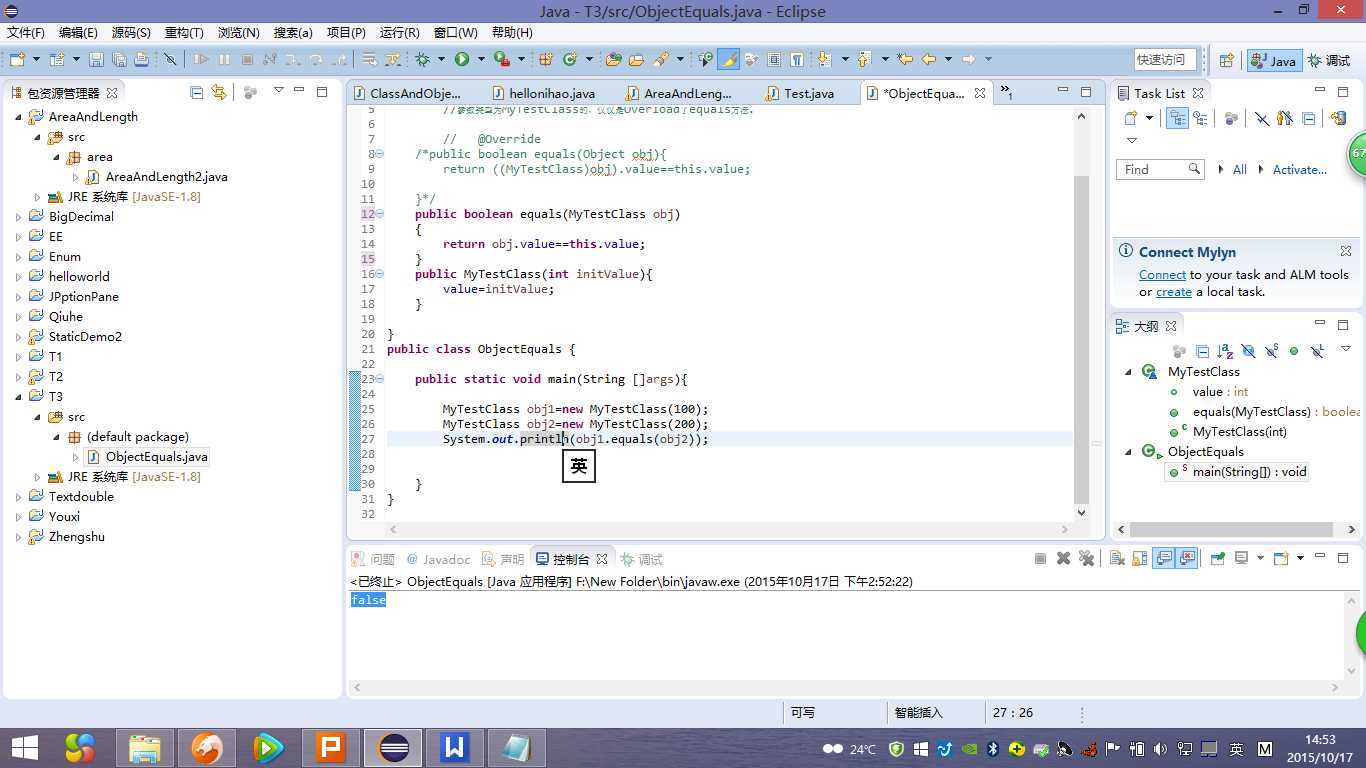Image resolution: width=1366 pixels, height=768 pixels.
Task: Click the Open Type toolbar icon
Action: pyautogui.click(x=613, y=60)
